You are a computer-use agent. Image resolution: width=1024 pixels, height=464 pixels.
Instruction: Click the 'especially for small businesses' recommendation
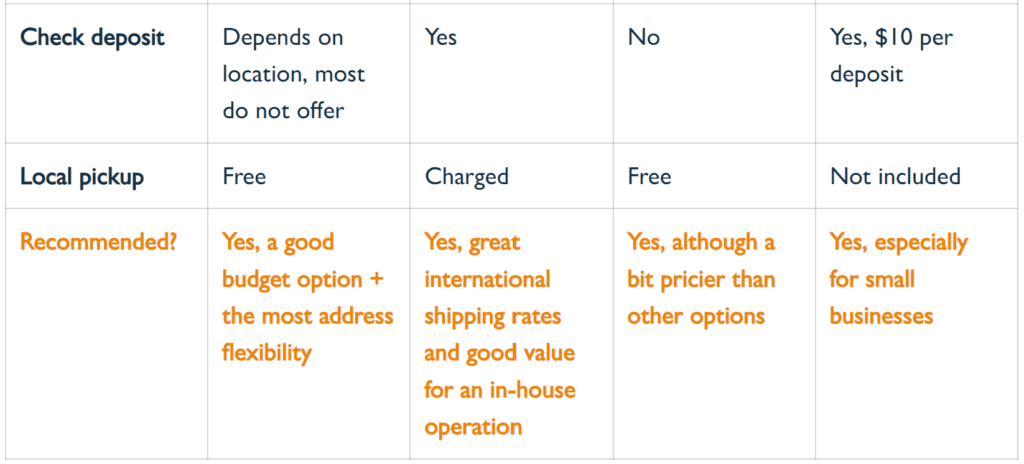899,280
